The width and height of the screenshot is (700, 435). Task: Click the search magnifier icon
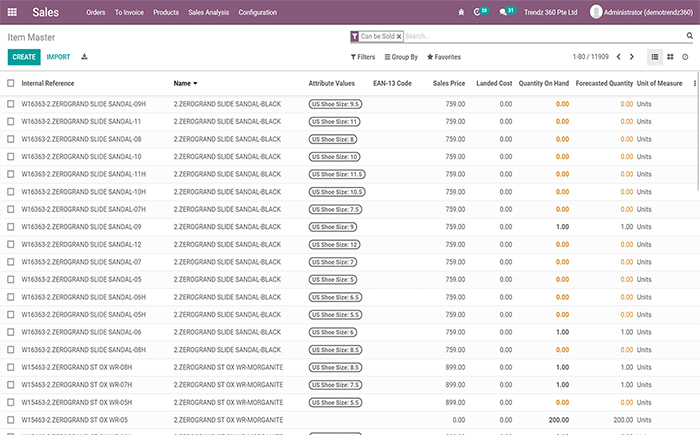point(690,35)
